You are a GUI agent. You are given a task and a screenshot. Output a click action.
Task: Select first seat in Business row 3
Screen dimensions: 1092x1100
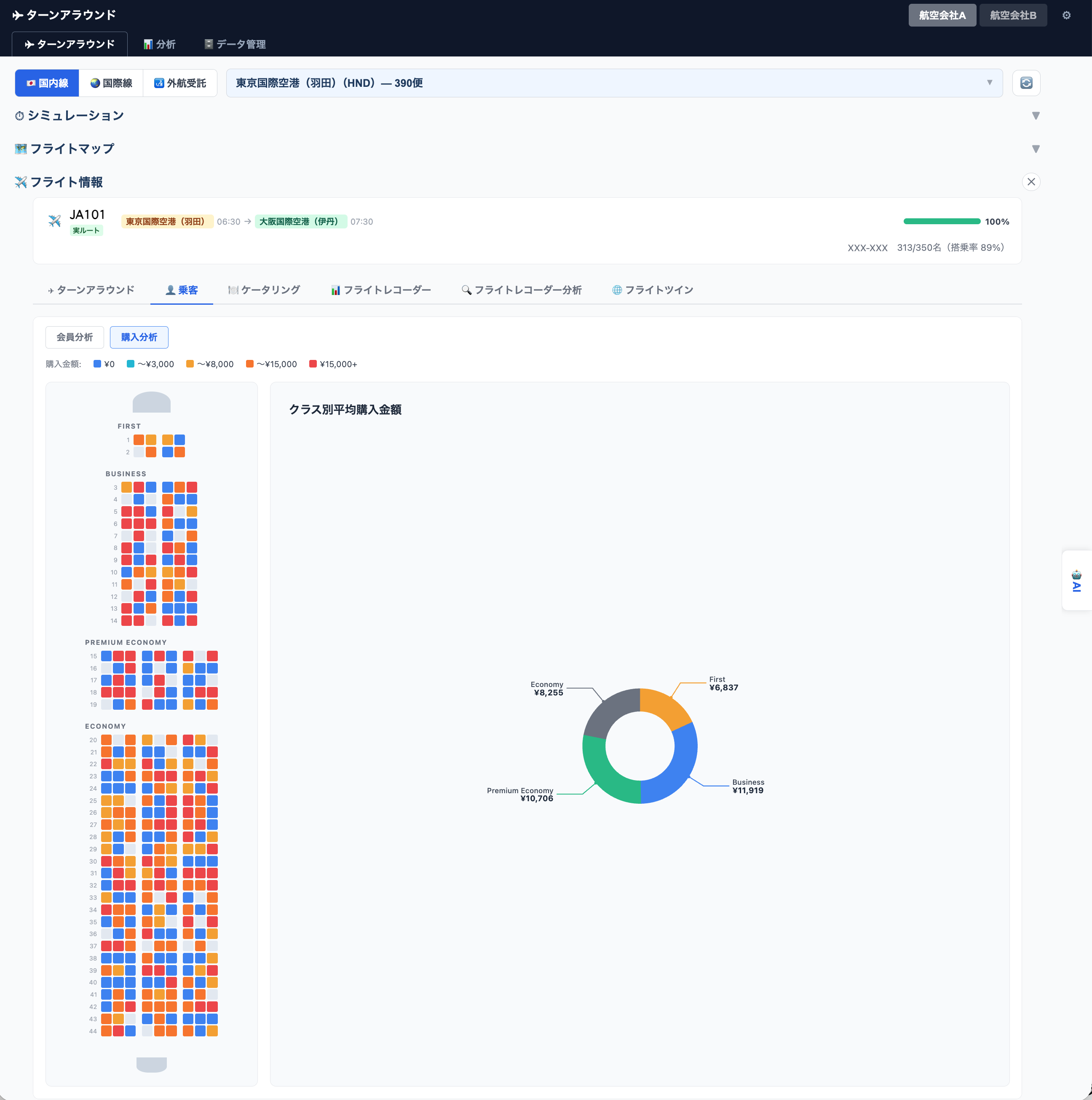126,487
